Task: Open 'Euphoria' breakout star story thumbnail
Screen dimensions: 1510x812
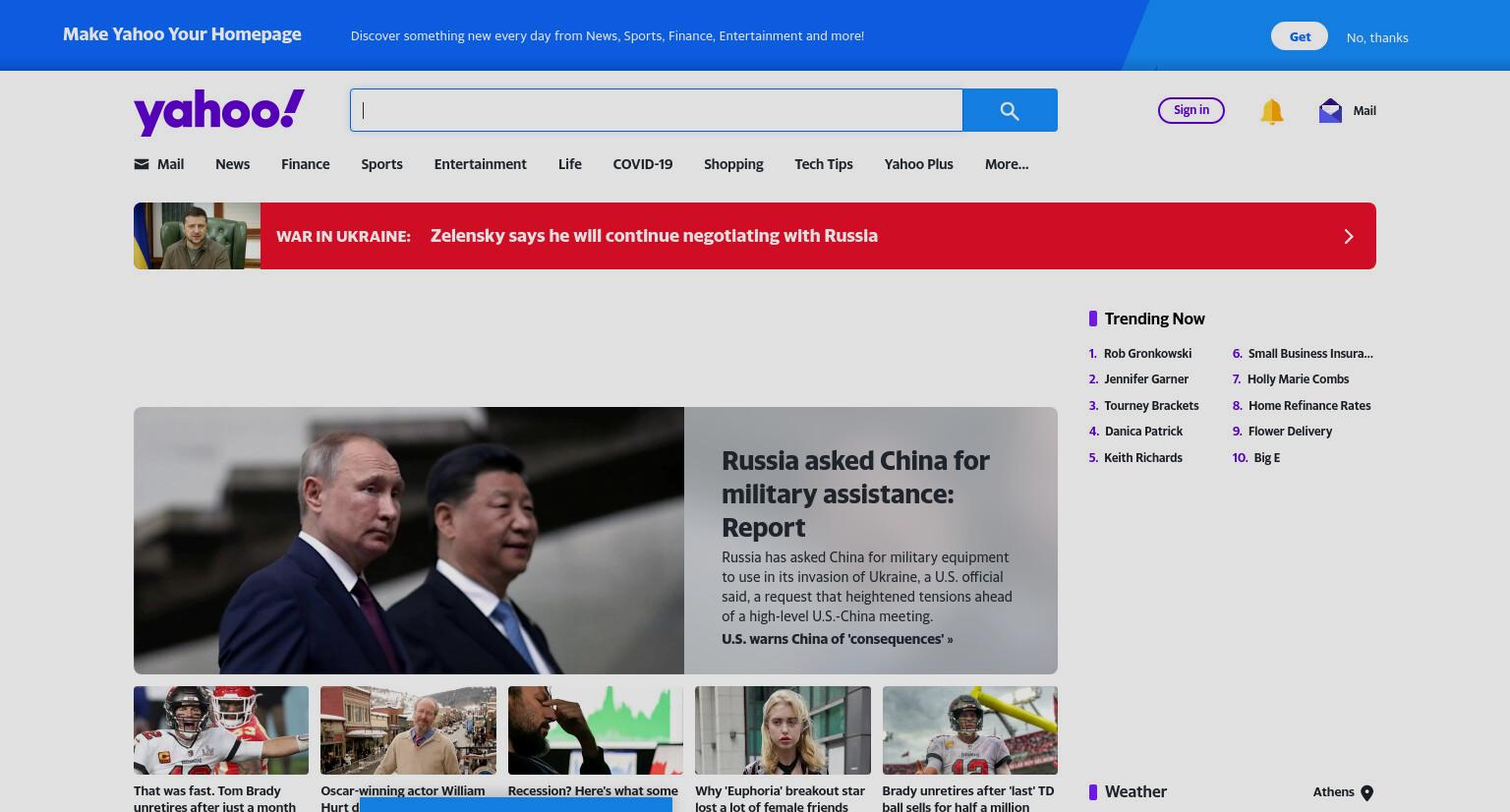Action: (x=783, y=730)
